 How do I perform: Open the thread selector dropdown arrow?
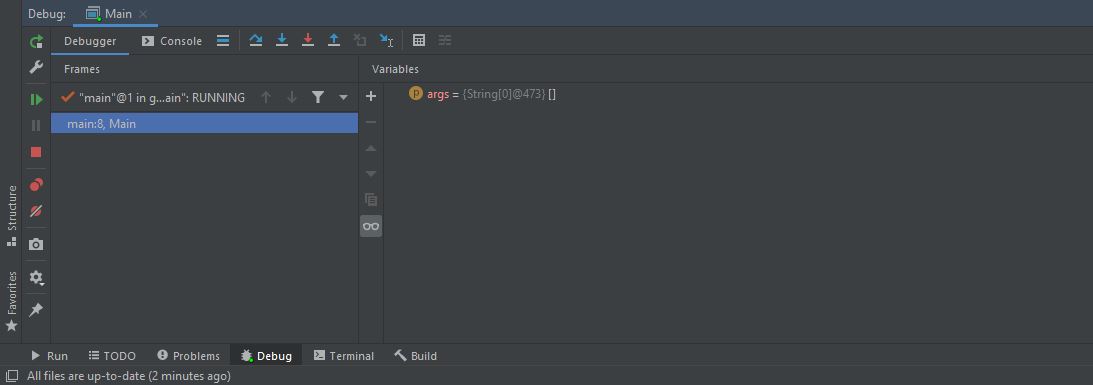pyautogui.click(x=343, y=98)
